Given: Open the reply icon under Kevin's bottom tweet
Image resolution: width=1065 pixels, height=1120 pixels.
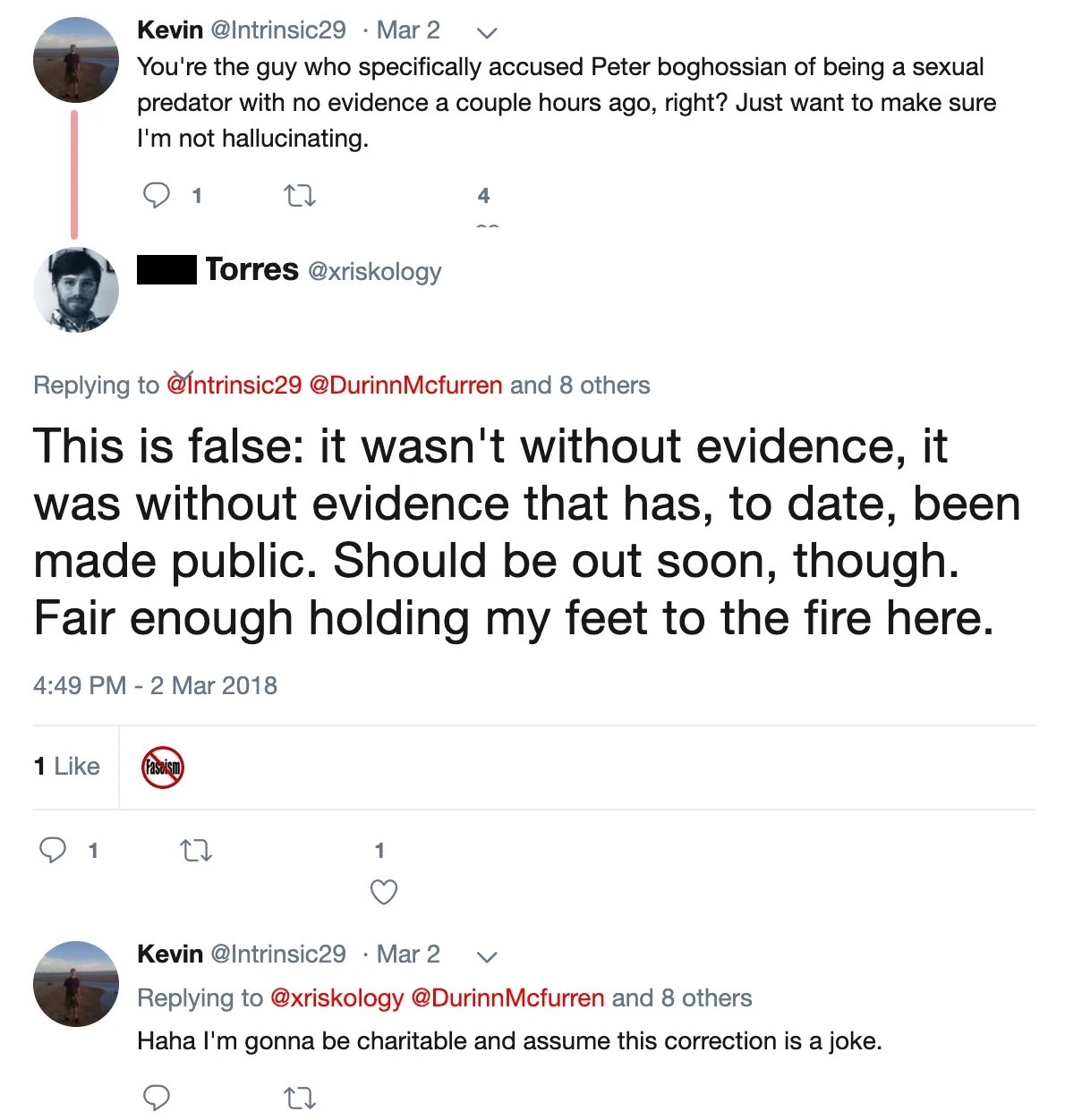Looking at the screenshot, I should [157, 1098].
